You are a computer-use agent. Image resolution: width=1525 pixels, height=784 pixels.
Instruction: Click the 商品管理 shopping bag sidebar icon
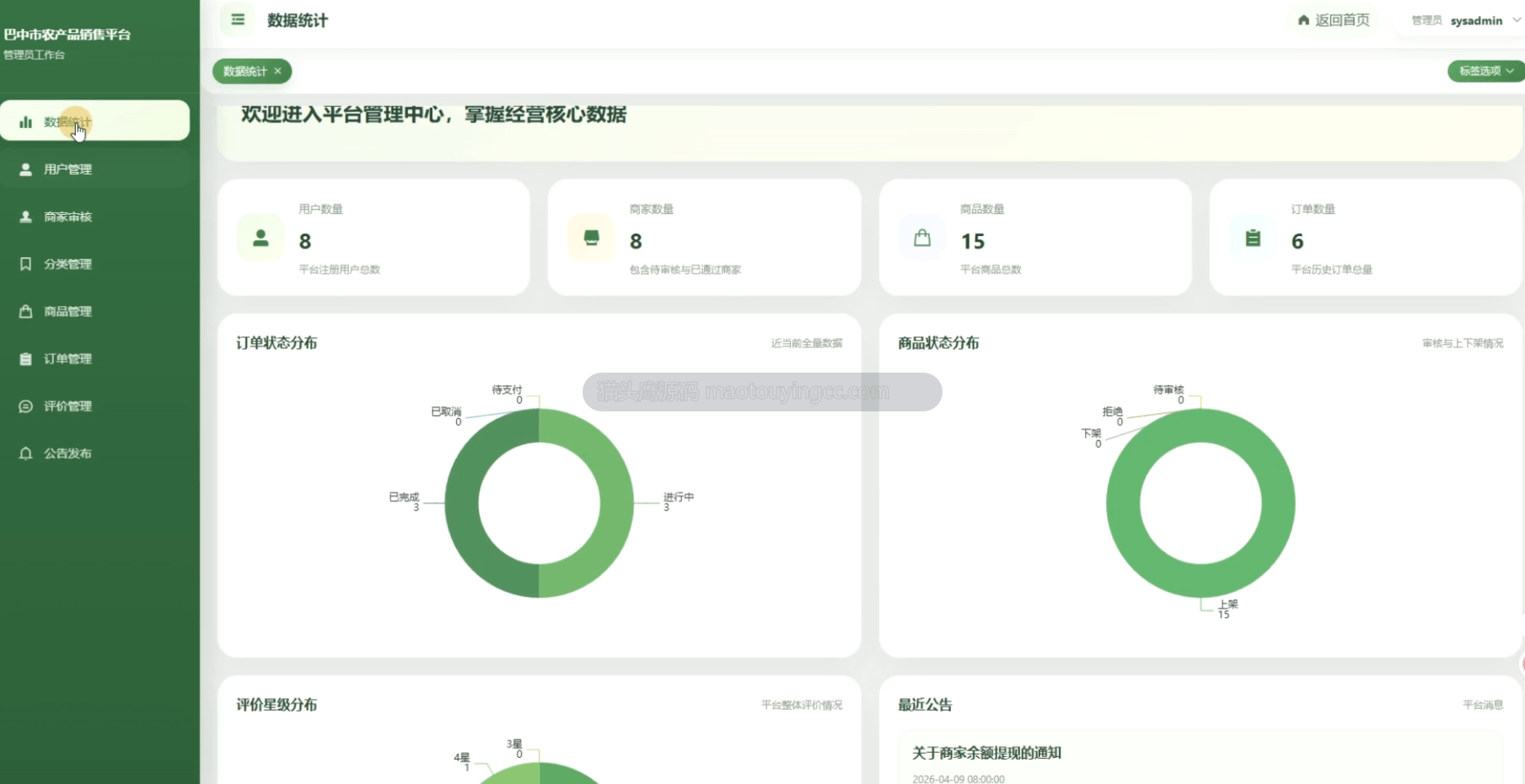point(26,311)
